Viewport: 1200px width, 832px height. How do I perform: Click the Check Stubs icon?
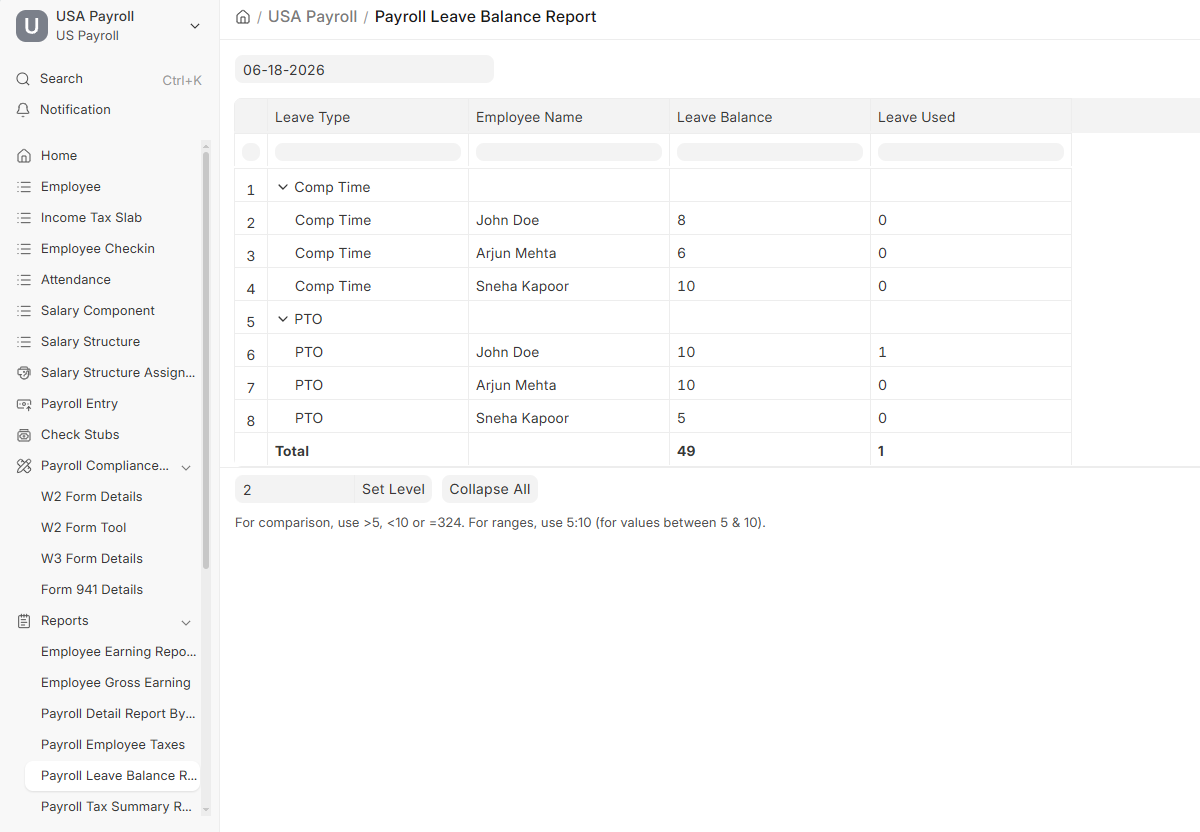point(24,435)
